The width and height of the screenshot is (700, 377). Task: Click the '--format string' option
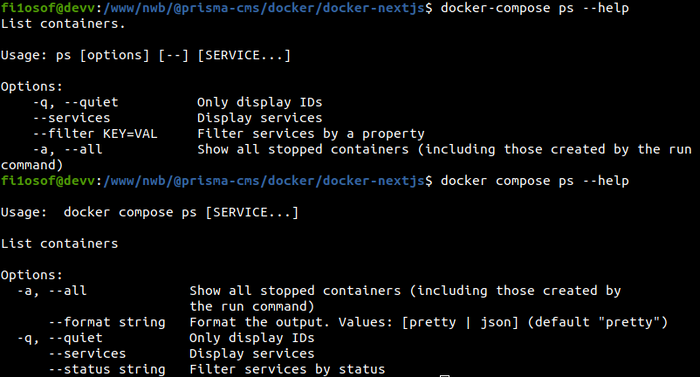(107, 322)
